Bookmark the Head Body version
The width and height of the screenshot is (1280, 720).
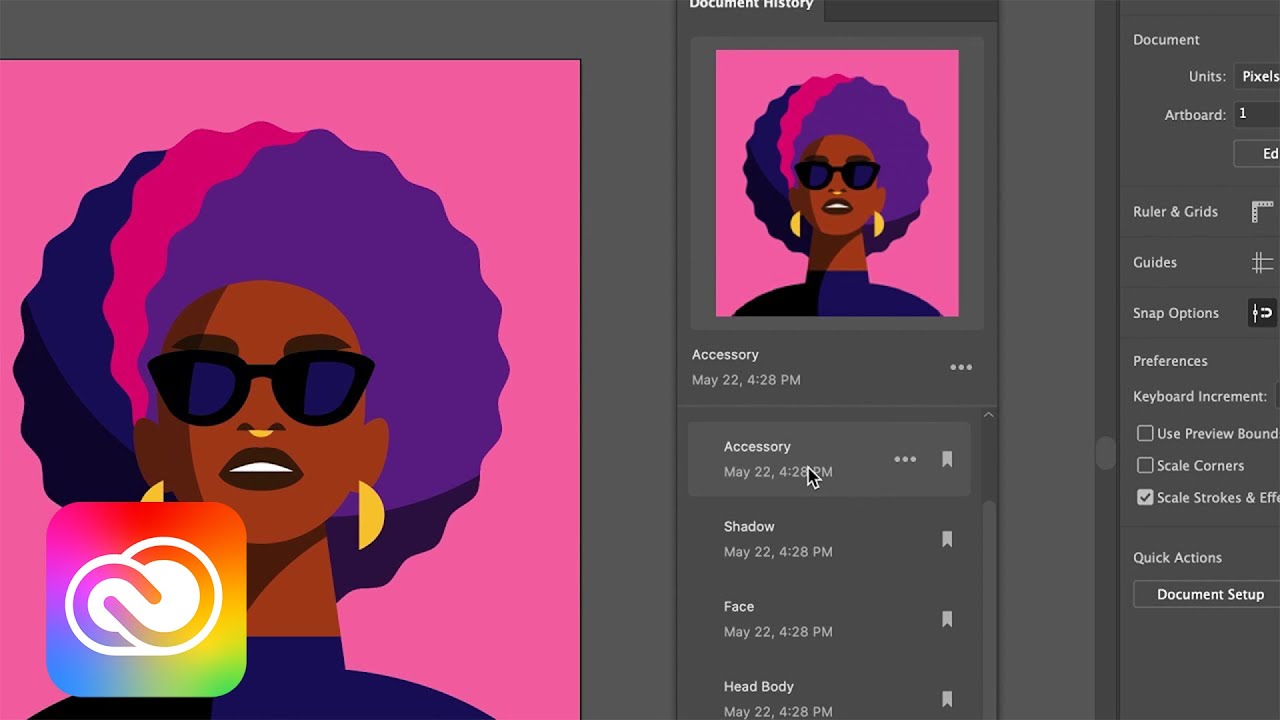947,699
